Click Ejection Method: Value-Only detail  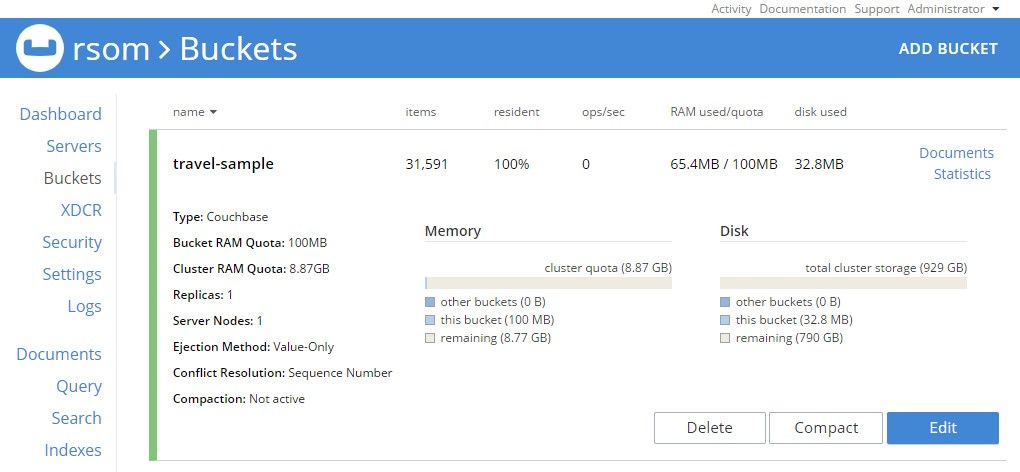(254, 347)
